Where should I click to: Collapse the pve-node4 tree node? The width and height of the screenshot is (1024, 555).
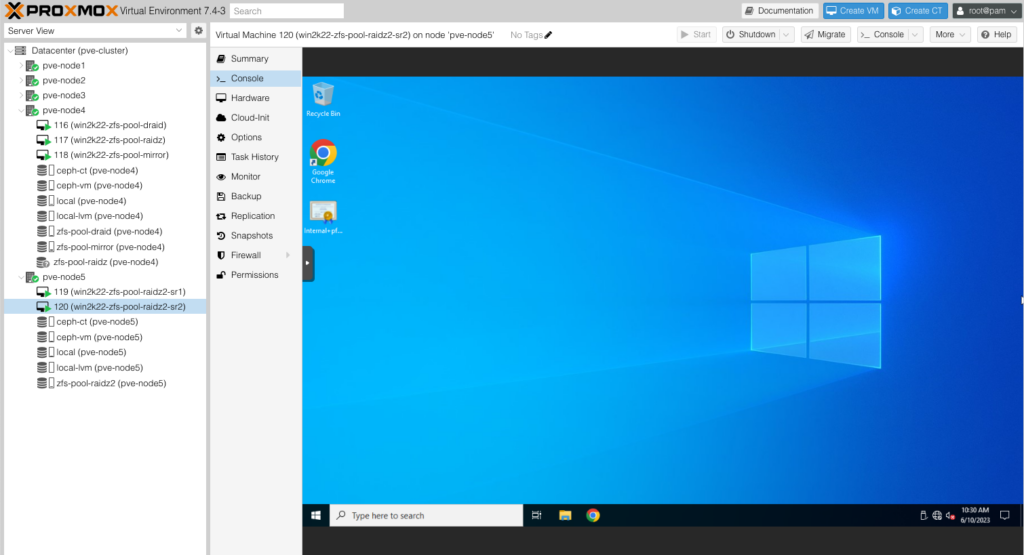coord(21,110)
